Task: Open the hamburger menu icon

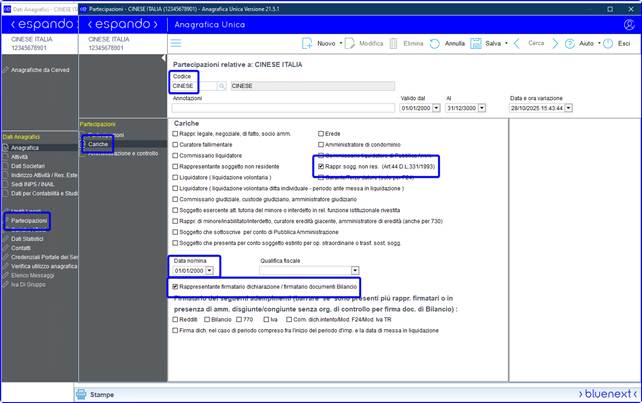Action: (176, 43)
